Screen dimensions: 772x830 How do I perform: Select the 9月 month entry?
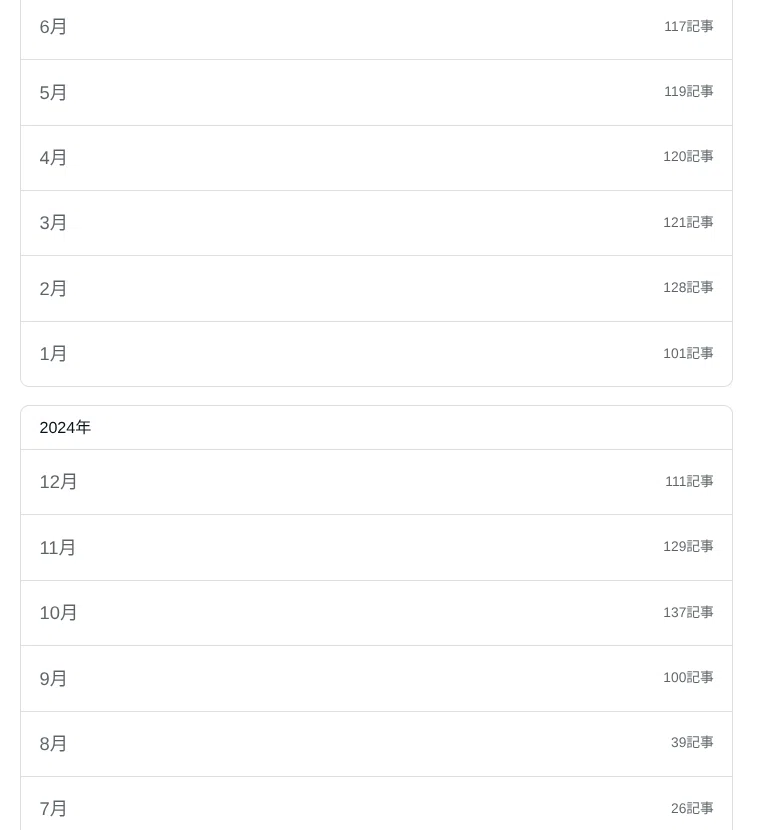[376, 679]
